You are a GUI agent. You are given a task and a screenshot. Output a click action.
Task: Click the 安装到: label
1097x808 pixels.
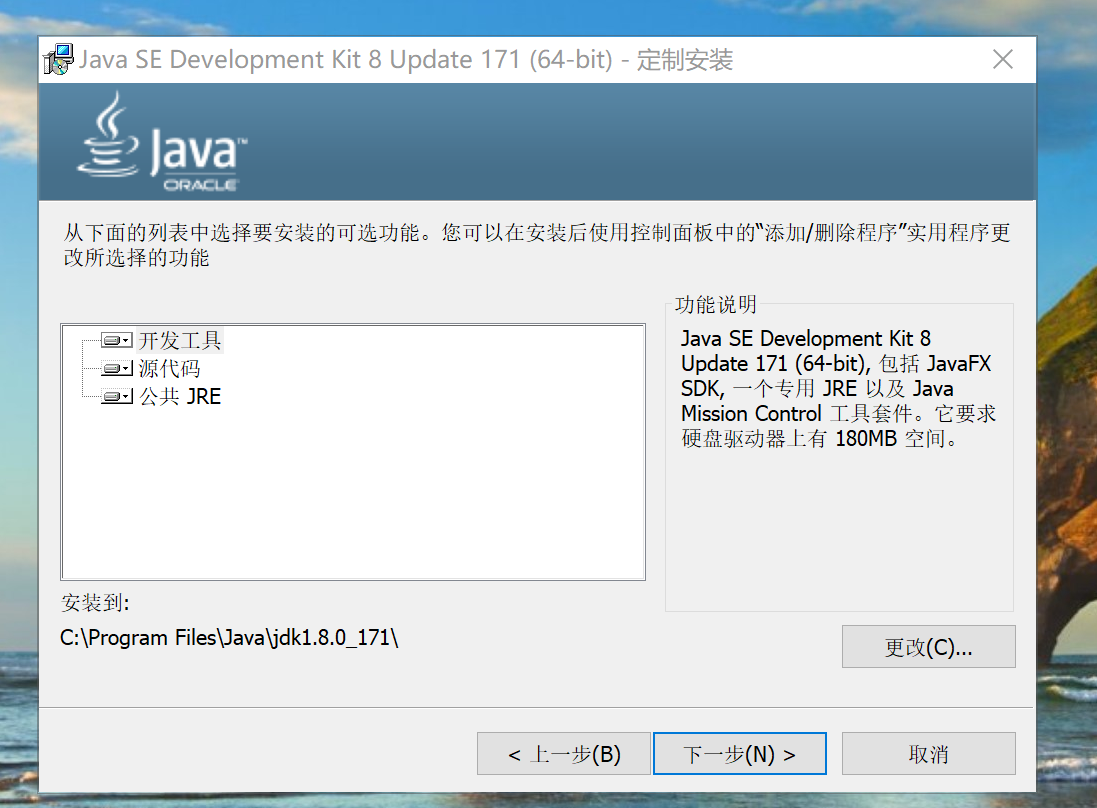pyautogui.click(x=95, y=602)
